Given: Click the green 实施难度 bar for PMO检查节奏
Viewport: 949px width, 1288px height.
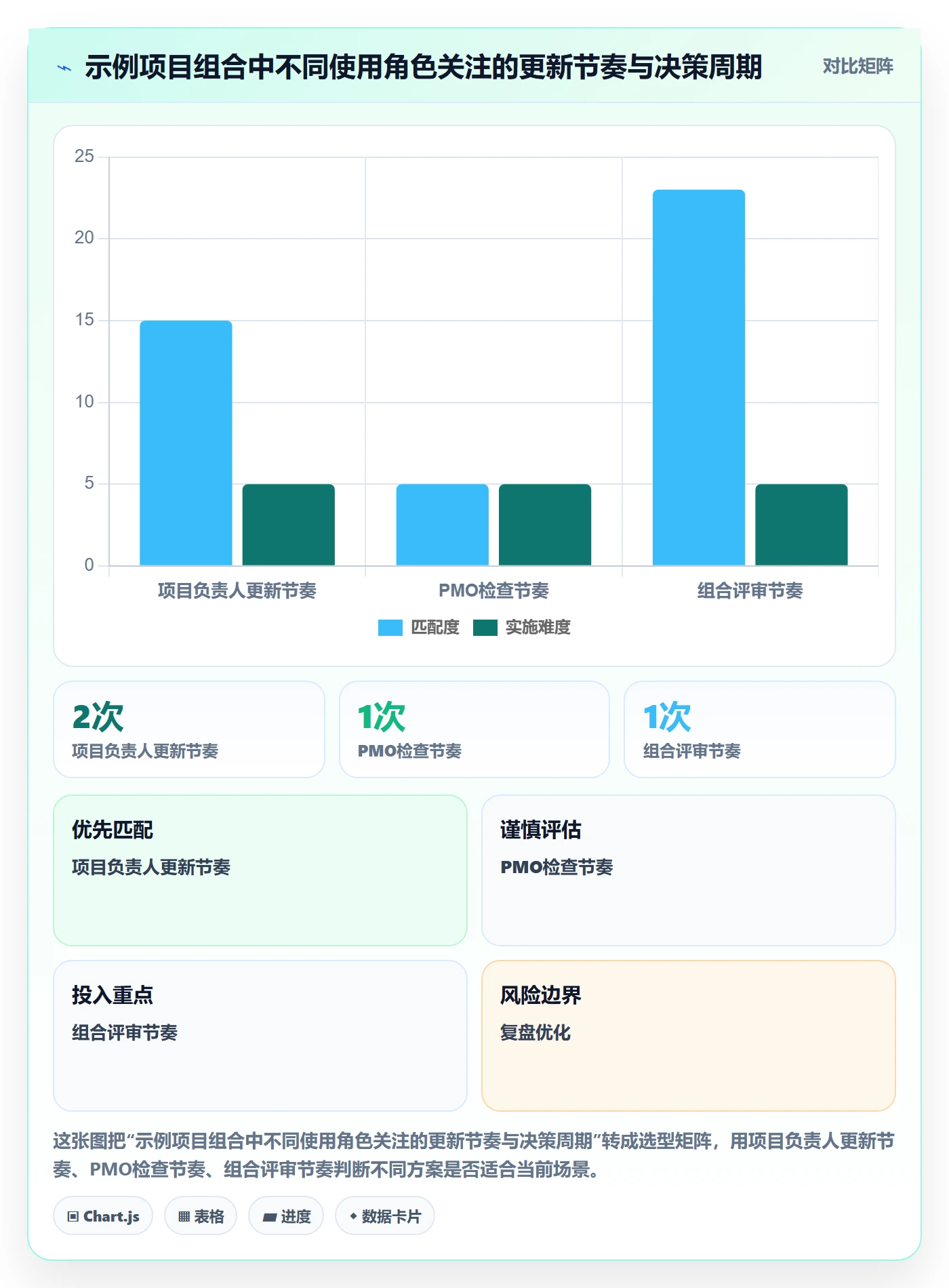Looking at the screenshot, I should click(x=545, y=525).
